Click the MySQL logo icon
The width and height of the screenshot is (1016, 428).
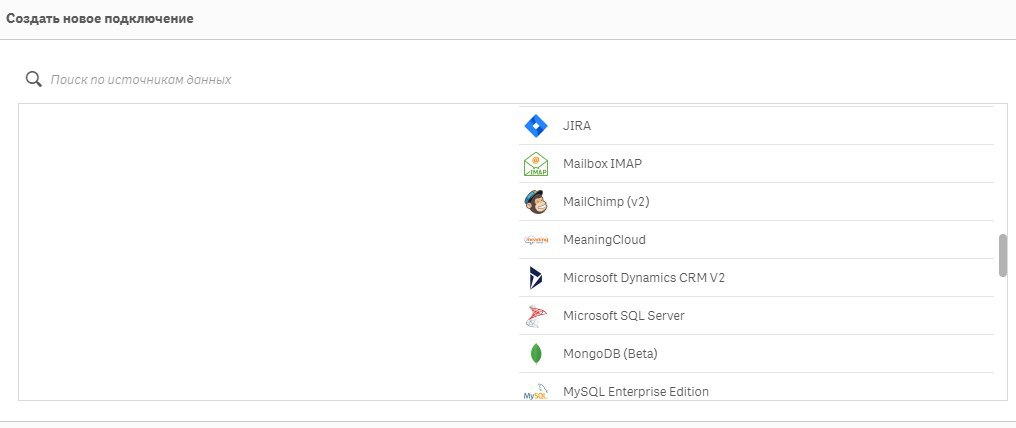click(x=536, y=392)
